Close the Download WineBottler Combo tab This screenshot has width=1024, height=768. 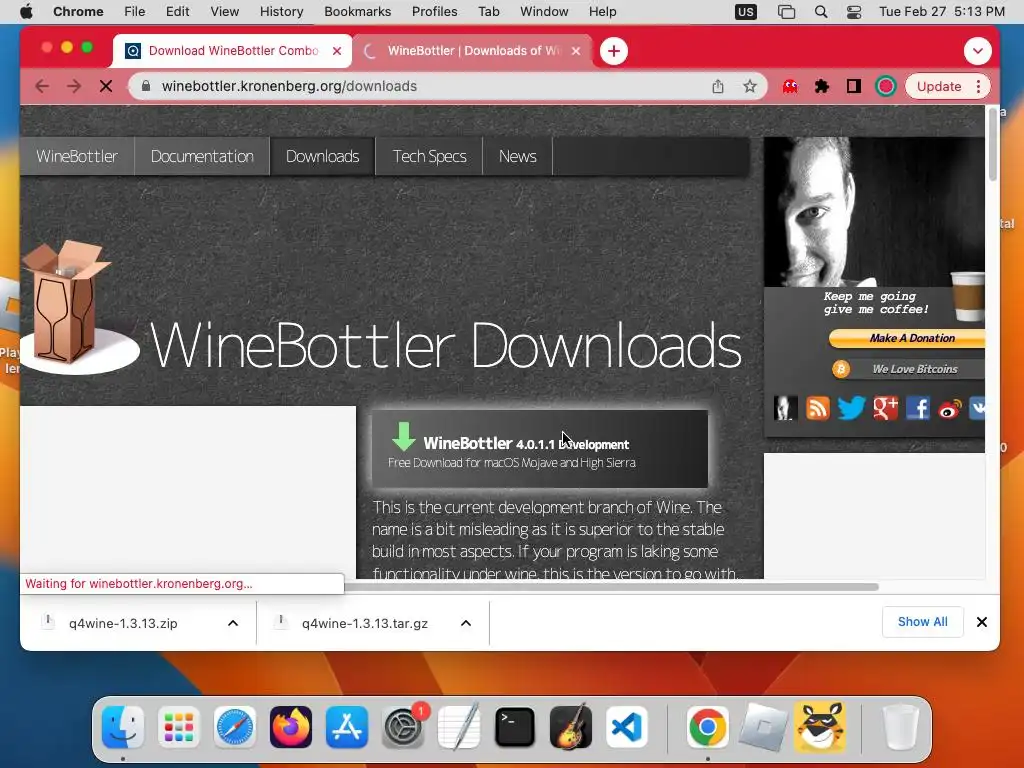[337, 51]
